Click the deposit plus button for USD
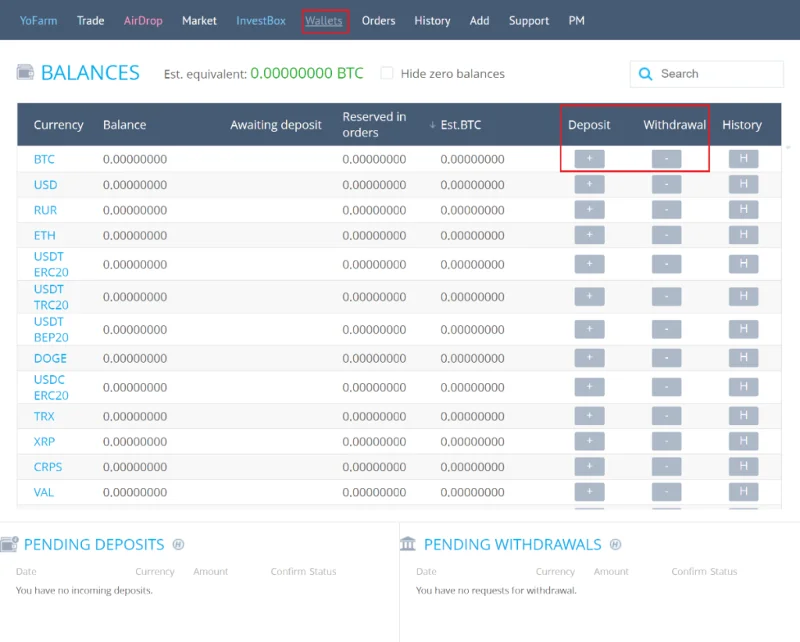800x642 pixels. coord(589,184)
